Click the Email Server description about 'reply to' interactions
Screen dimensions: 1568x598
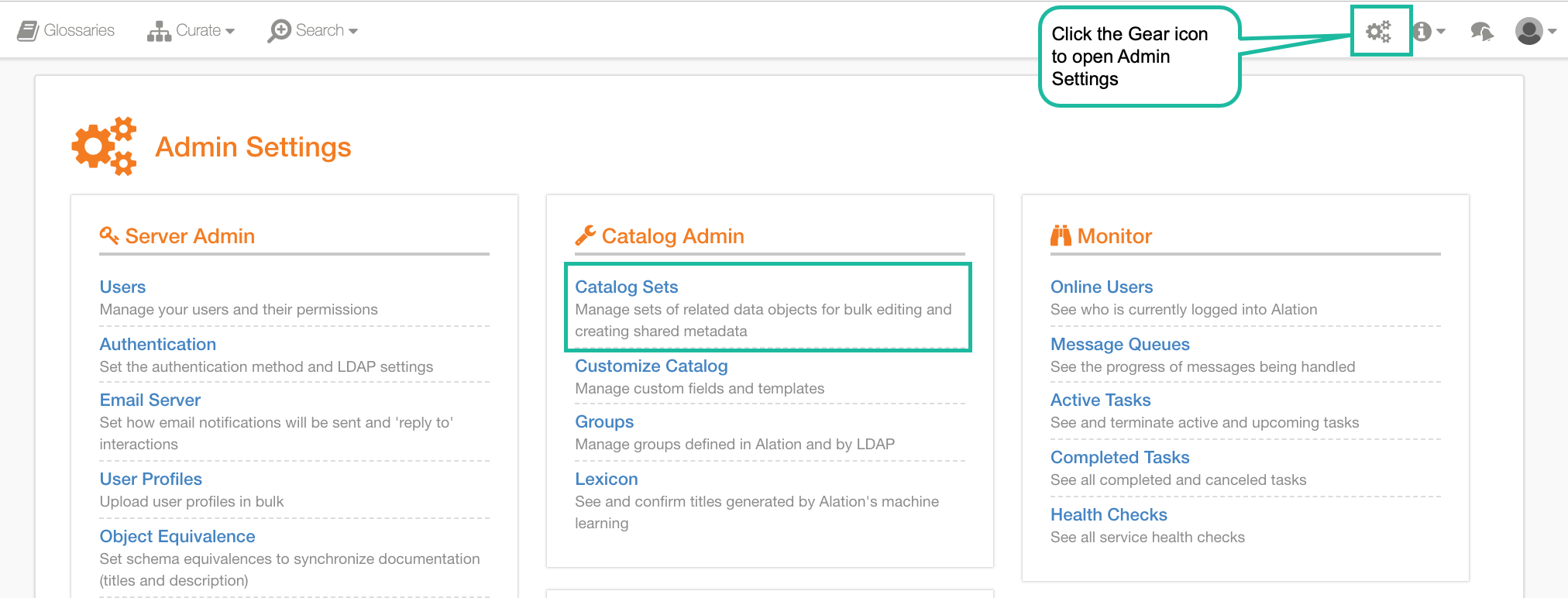(x=277, y=433)
